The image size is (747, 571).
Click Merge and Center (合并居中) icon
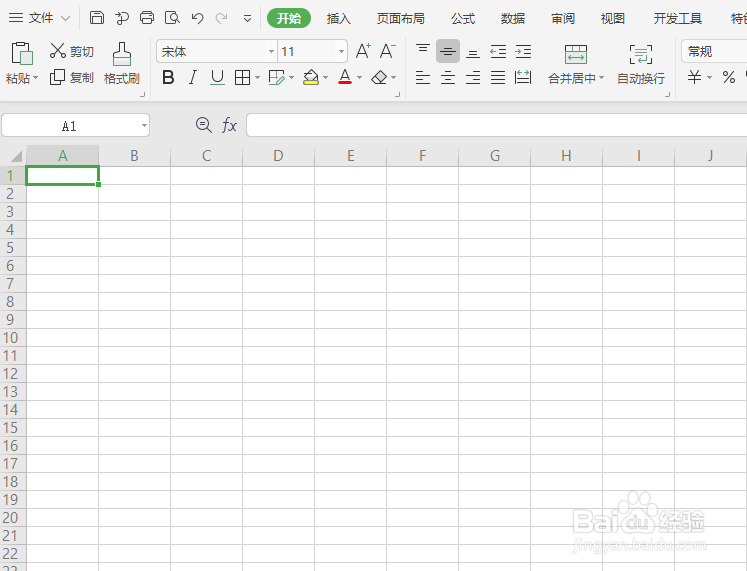click(x=575, y=54)
